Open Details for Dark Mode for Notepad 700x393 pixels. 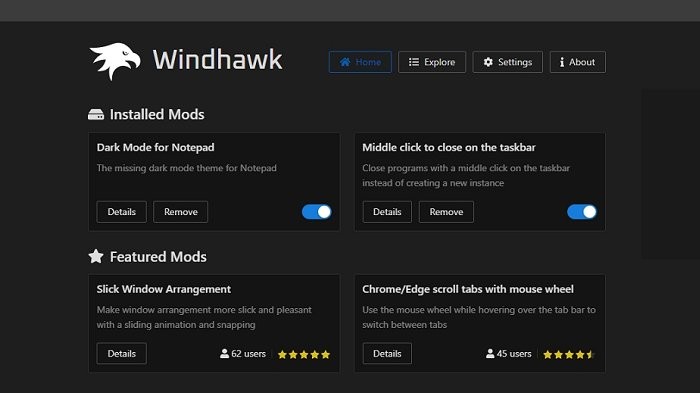pyautogui.click(x=121, y=212)
